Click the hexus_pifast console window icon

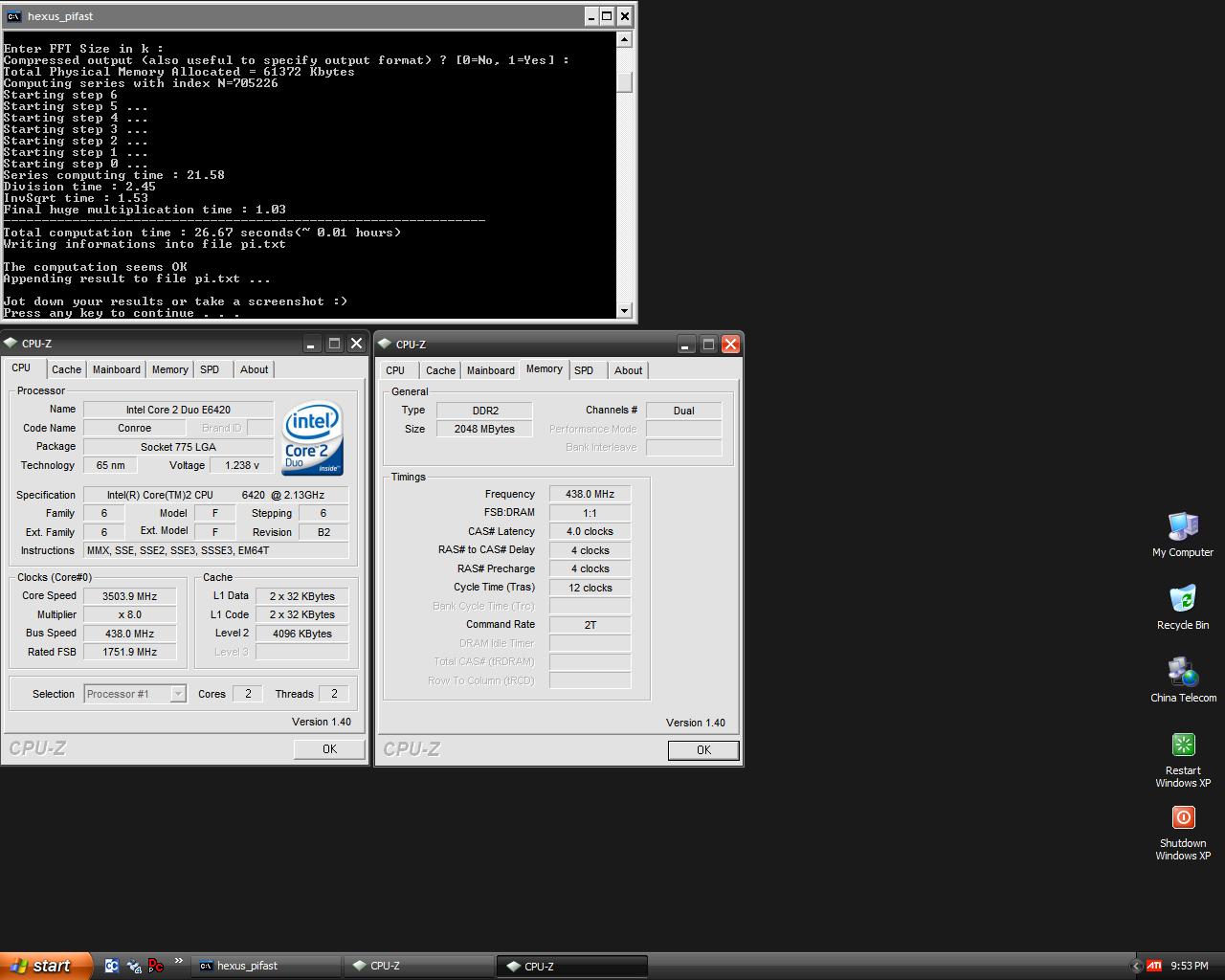[12, 16]
